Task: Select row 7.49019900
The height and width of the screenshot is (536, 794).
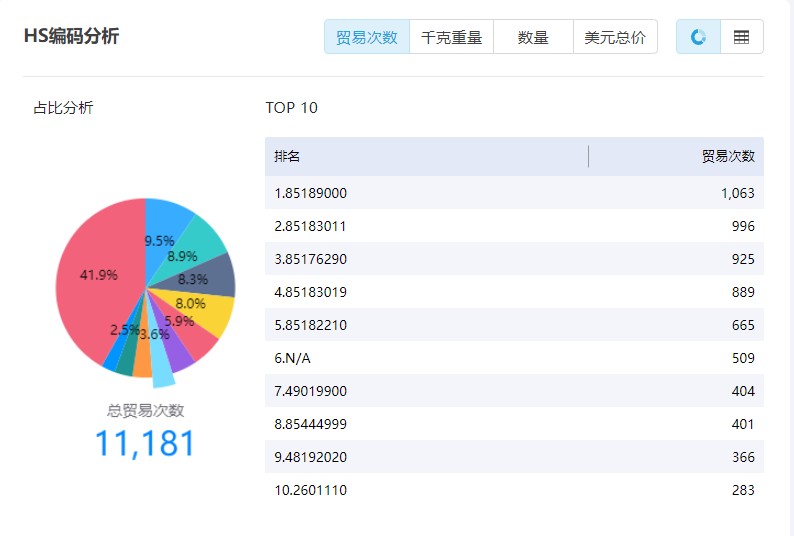Action: pos(514,391)
